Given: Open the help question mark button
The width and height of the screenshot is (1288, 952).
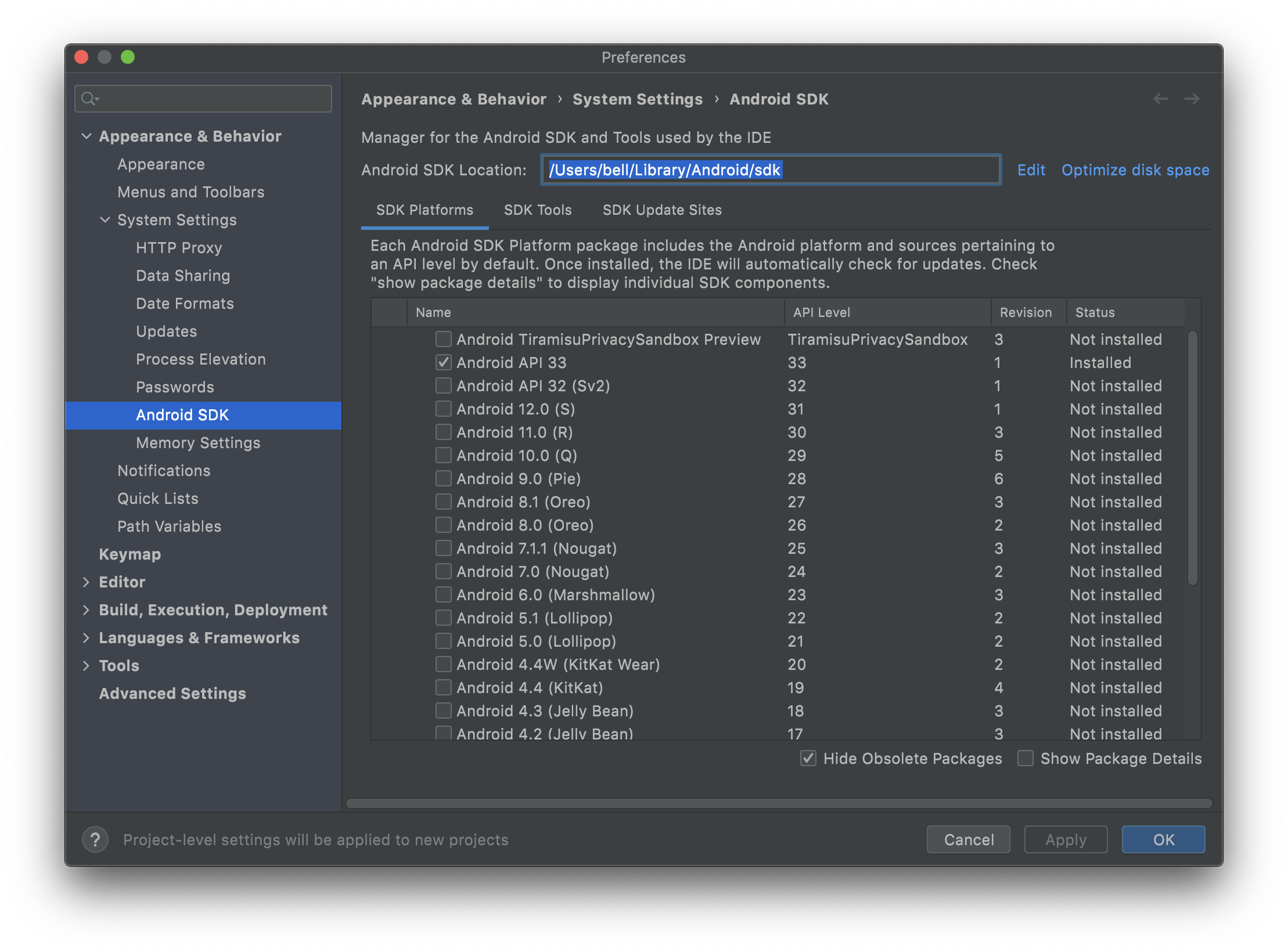Looking at the screenshot, I should pyautogui.click(x=96, y=839).
